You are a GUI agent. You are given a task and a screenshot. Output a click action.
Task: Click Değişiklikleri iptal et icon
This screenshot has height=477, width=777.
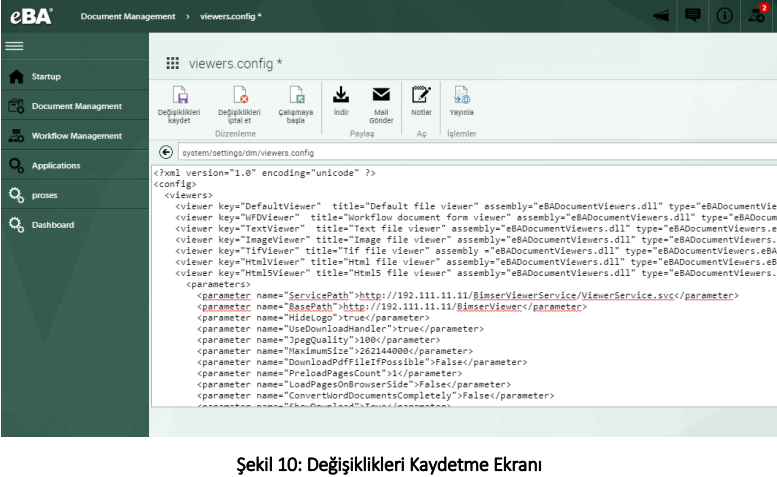click(239, 96)
